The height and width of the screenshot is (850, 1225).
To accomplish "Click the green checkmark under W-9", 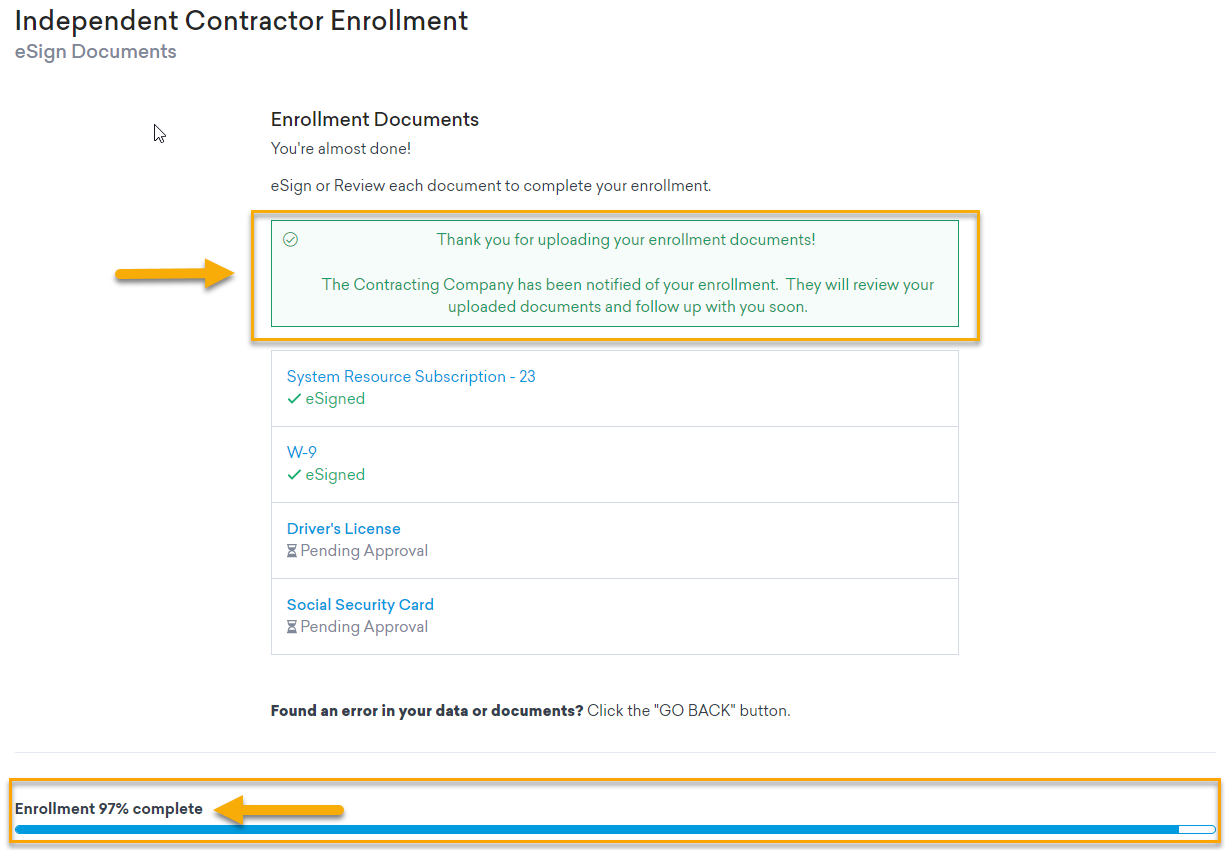I will pos(294,475).
